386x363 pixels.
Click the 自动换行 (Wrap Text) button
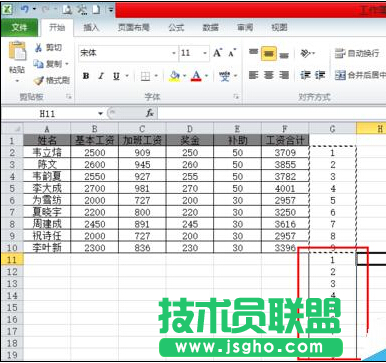(x=357, y=53)
